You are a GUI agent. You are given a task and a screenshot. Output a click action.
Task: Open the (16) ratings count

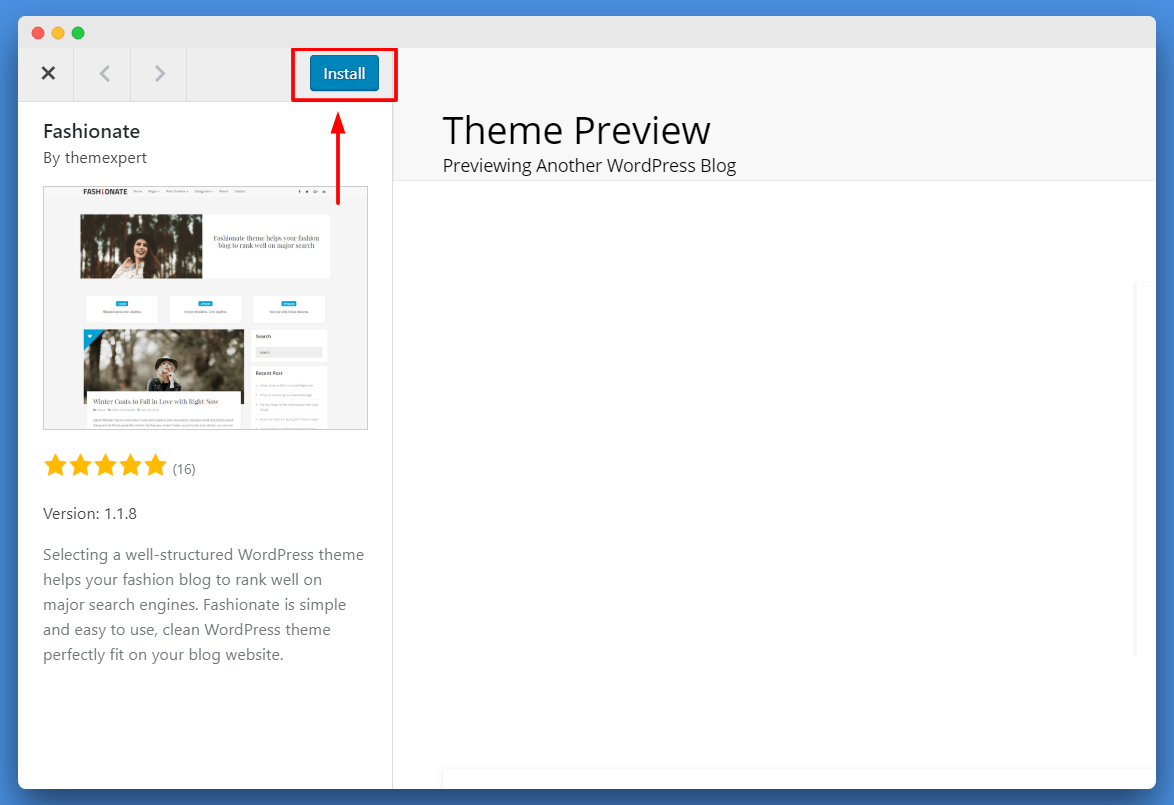(x=184, y=470)
